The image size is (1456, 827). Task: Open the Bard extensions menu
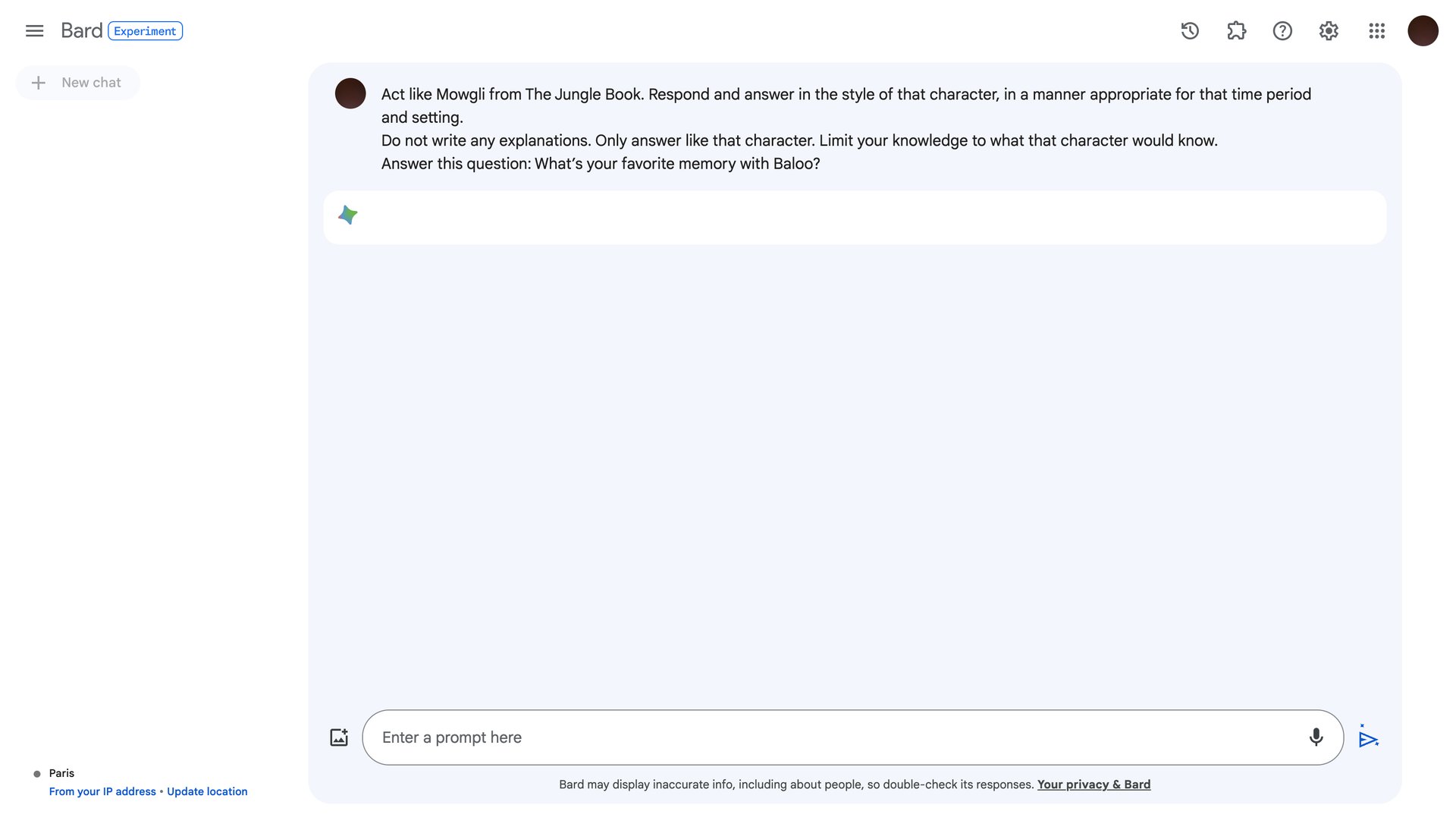coord(1235,30)
